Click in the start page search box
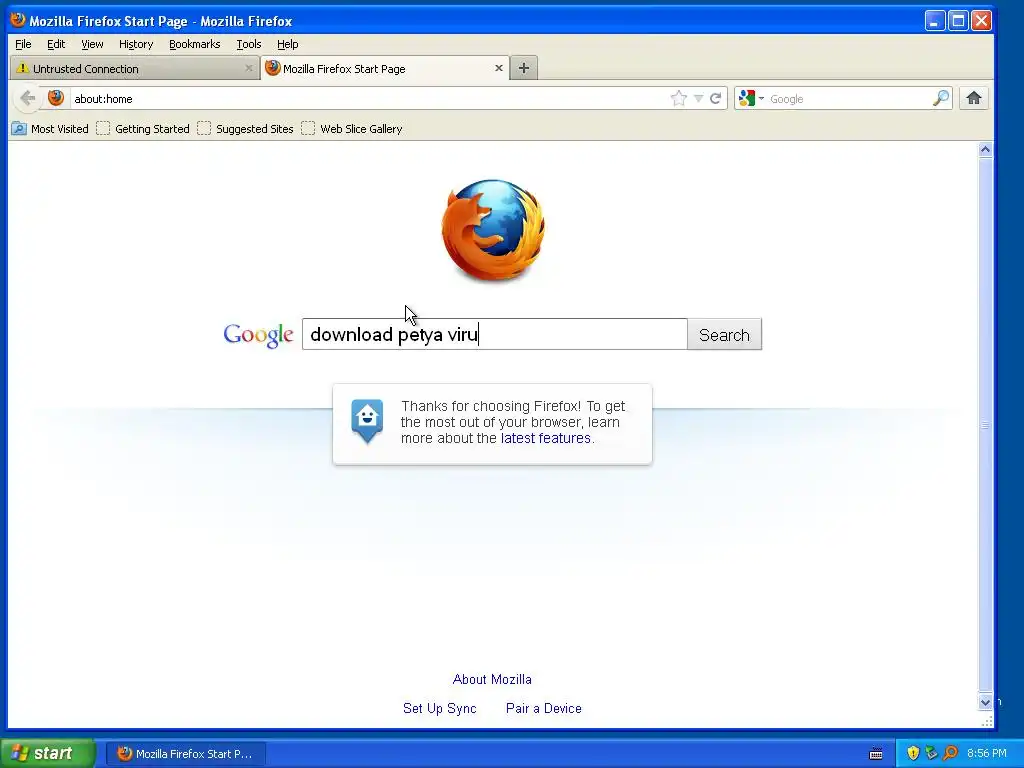The width and height of the screenshot is (1024, 768). 494,334
